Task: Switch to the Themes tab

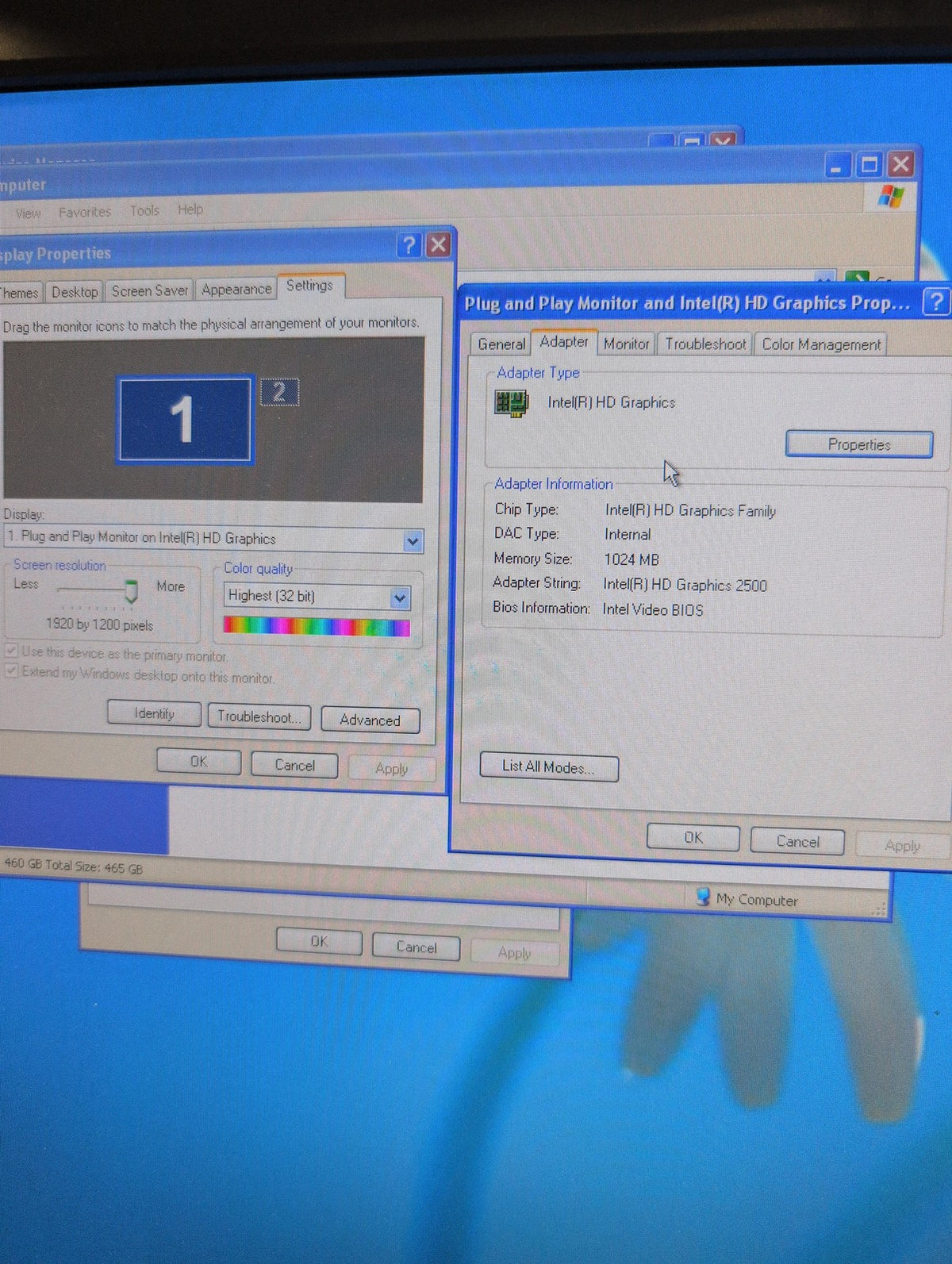Action: point(19,293)
